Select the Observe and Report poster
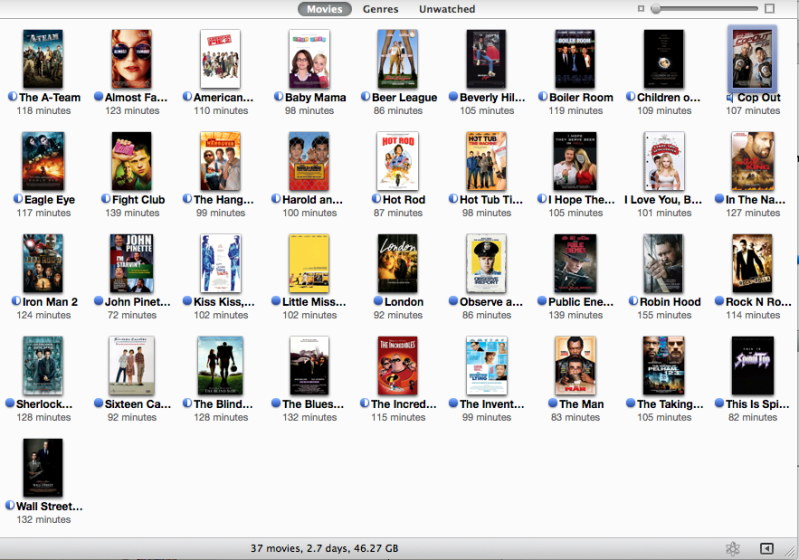The height and width of the screenshot is (560, 799). 487,263
